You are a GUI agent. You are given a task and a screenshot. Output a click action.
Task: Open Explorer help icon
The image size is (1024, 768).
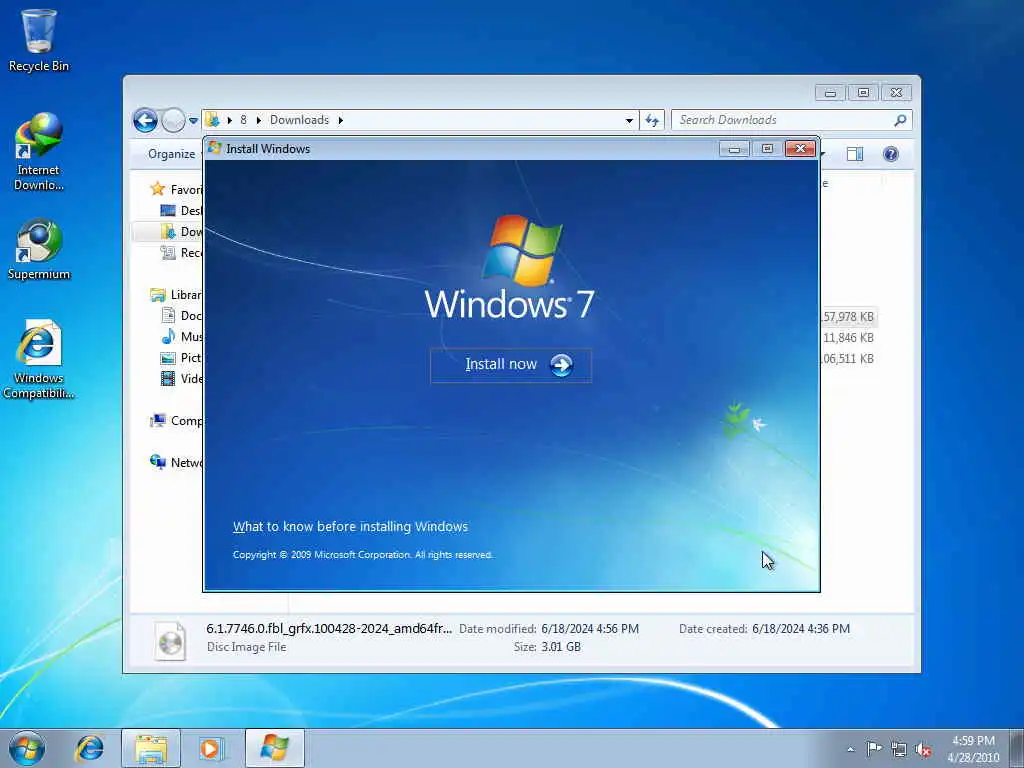tap(890, 154)
